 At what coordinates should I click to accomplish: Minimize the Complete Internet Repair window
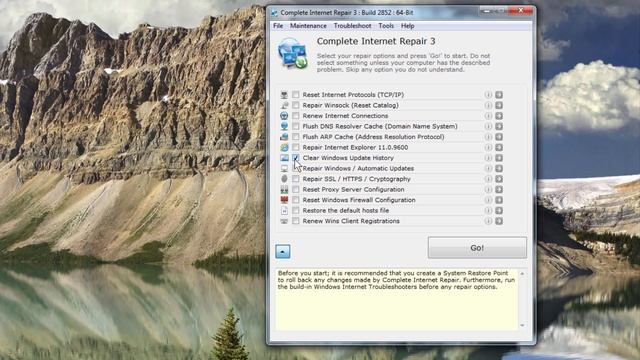(486, 11)
